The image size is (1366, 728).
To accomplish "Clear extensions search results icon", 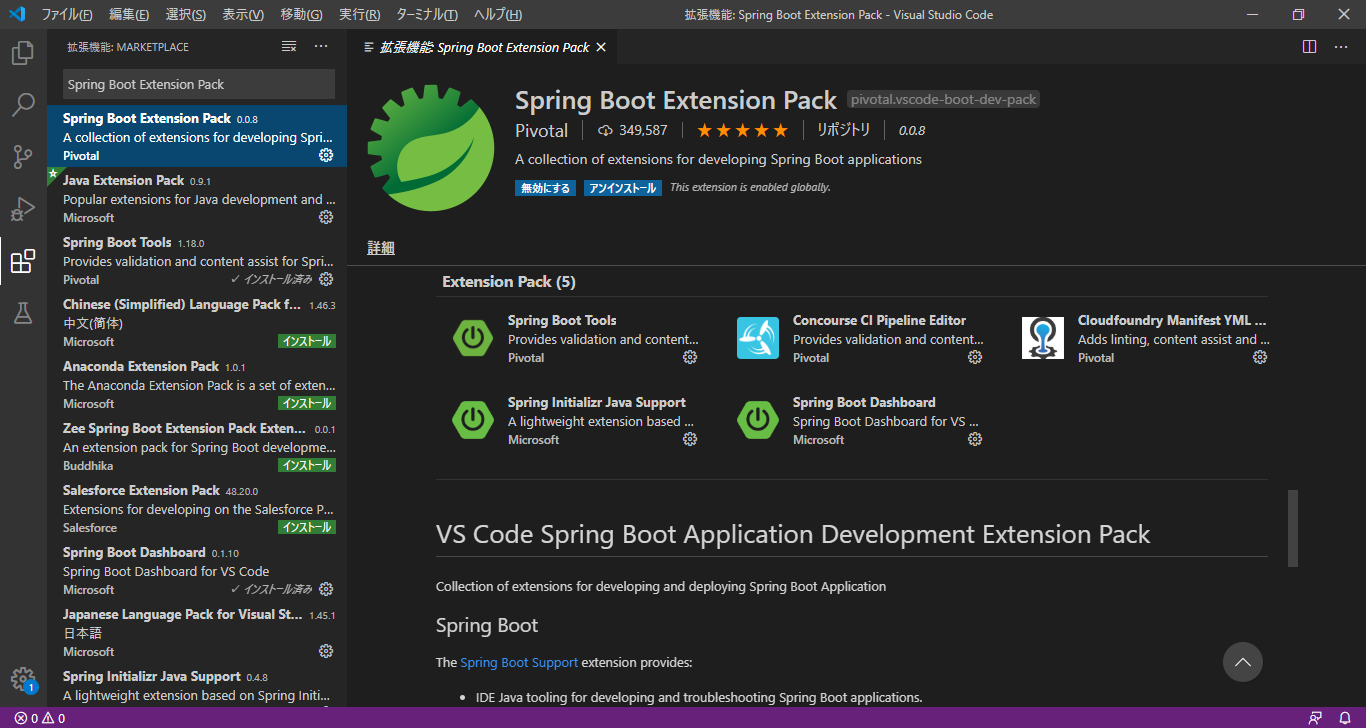I will click(x=289, y=47).
